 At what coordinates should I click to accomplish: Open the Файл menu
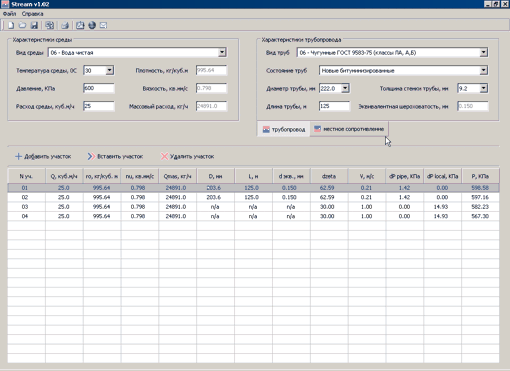pos(9,14)
